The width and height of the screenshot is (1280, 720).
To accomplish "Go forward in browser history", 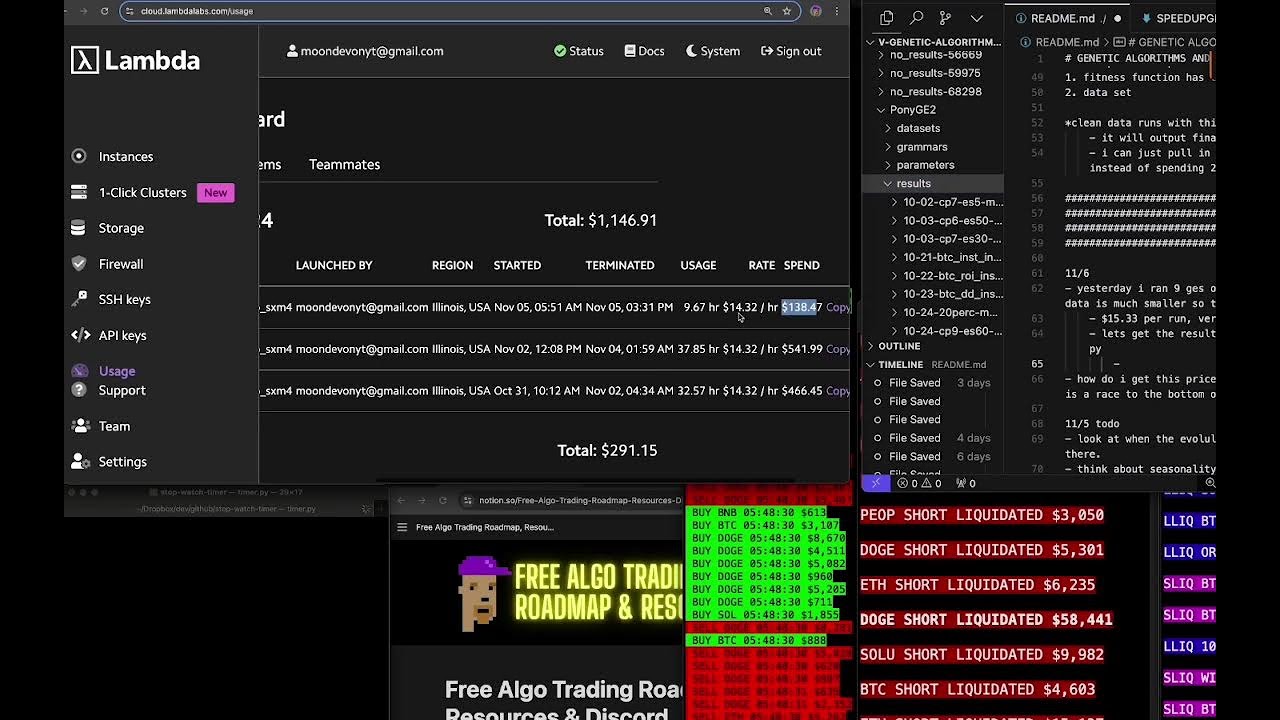I will 84,11.
